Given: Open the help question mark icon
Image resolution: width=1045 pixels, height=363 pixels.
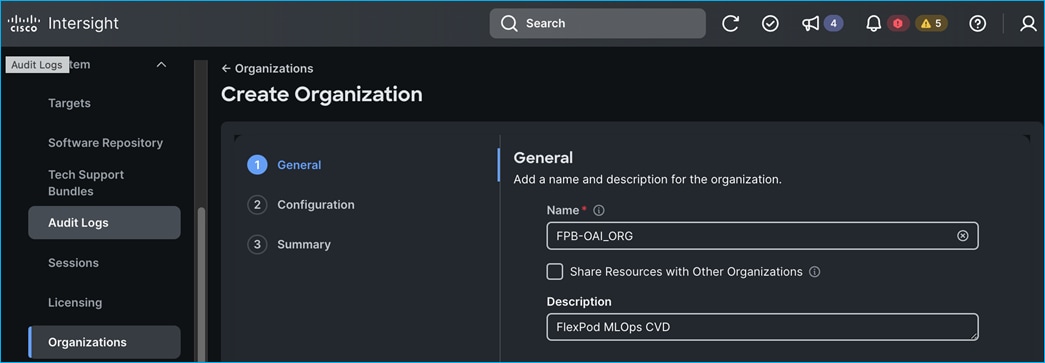Looking at the screenshot, I should point(978,23).
